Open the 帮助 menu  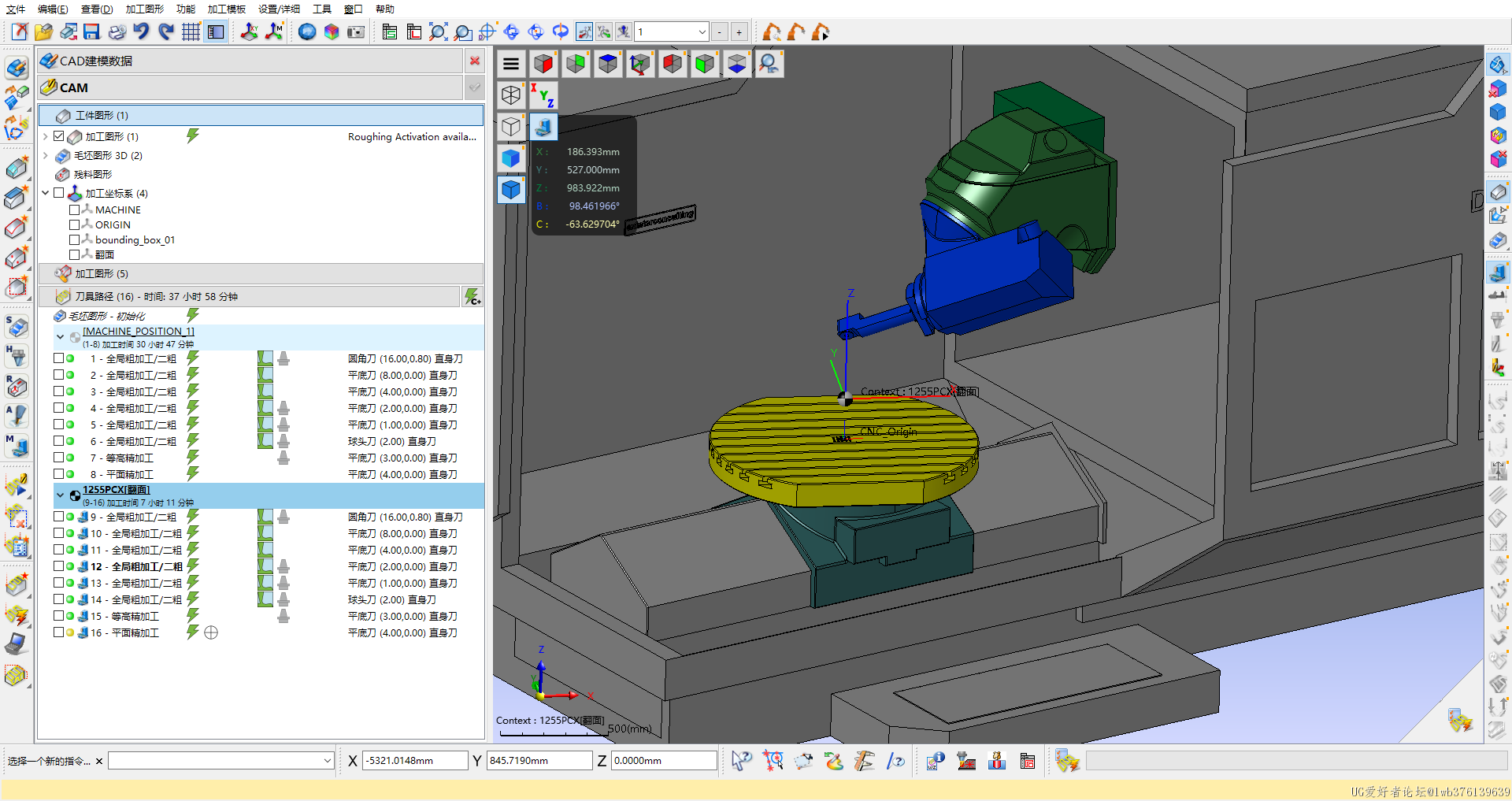(x=385, y=9)
